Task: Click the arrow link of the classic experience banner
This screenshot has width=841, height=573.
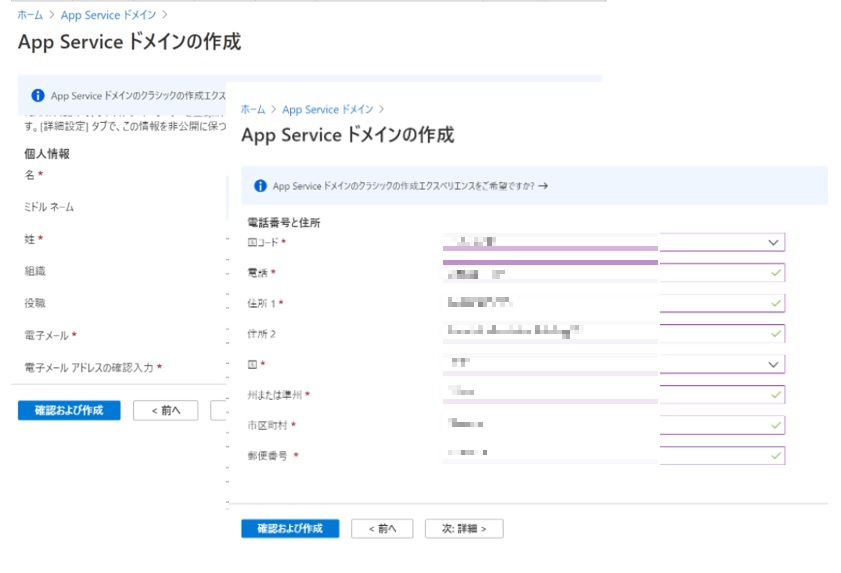Action: 543,186
